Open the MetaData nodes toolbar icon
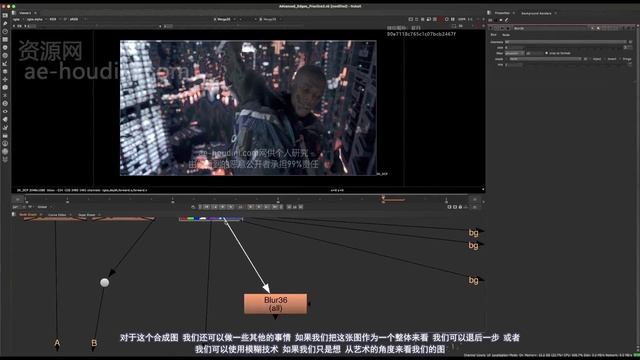Screen dimensions: 640x360 click(x=5, y=120)
